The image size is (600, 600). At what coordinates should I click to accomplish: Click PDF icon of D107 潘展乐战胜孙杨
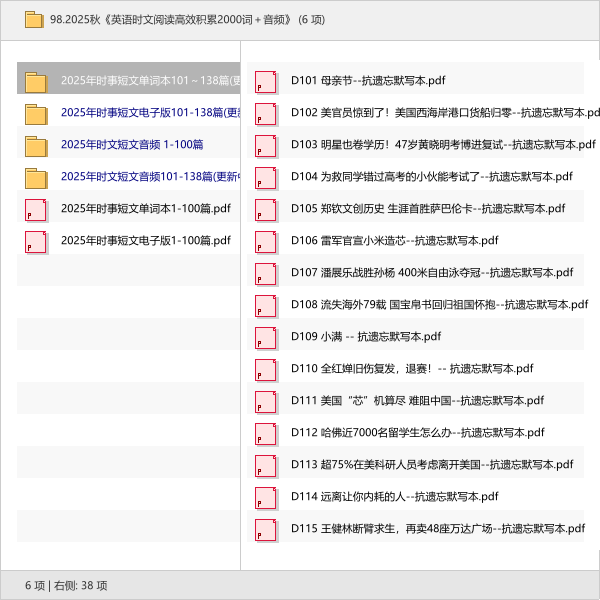[265, 273]
